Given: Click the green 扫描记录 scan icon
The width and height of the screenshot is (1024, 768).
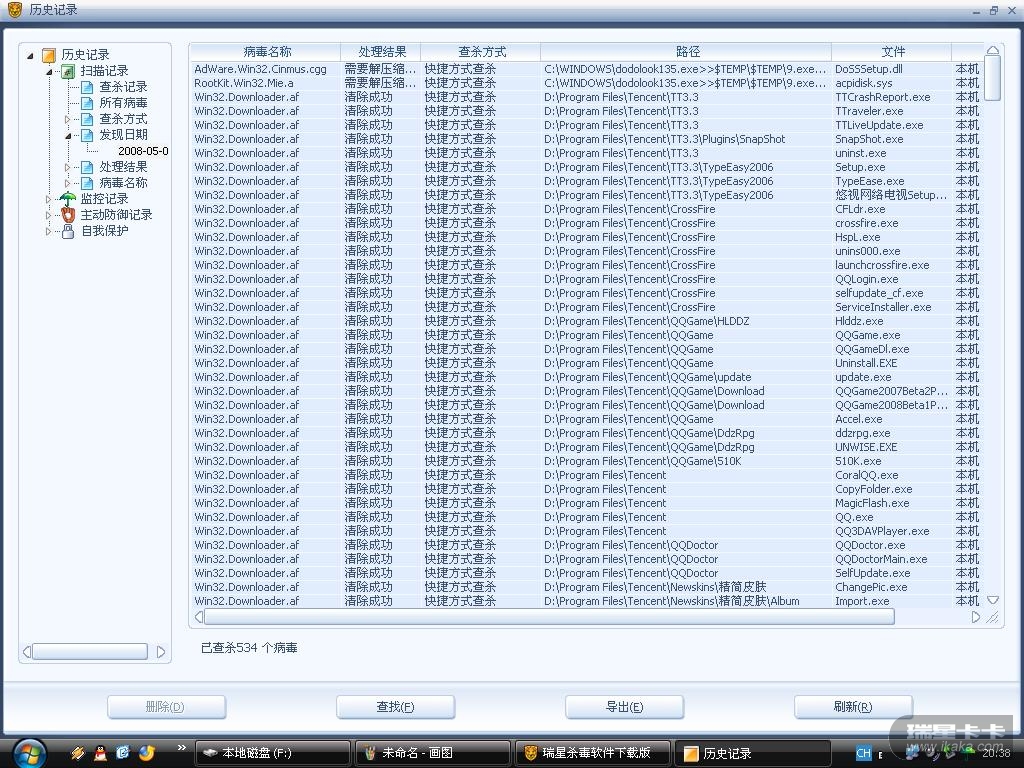Looking at the screenshot, I should point(68,71).
